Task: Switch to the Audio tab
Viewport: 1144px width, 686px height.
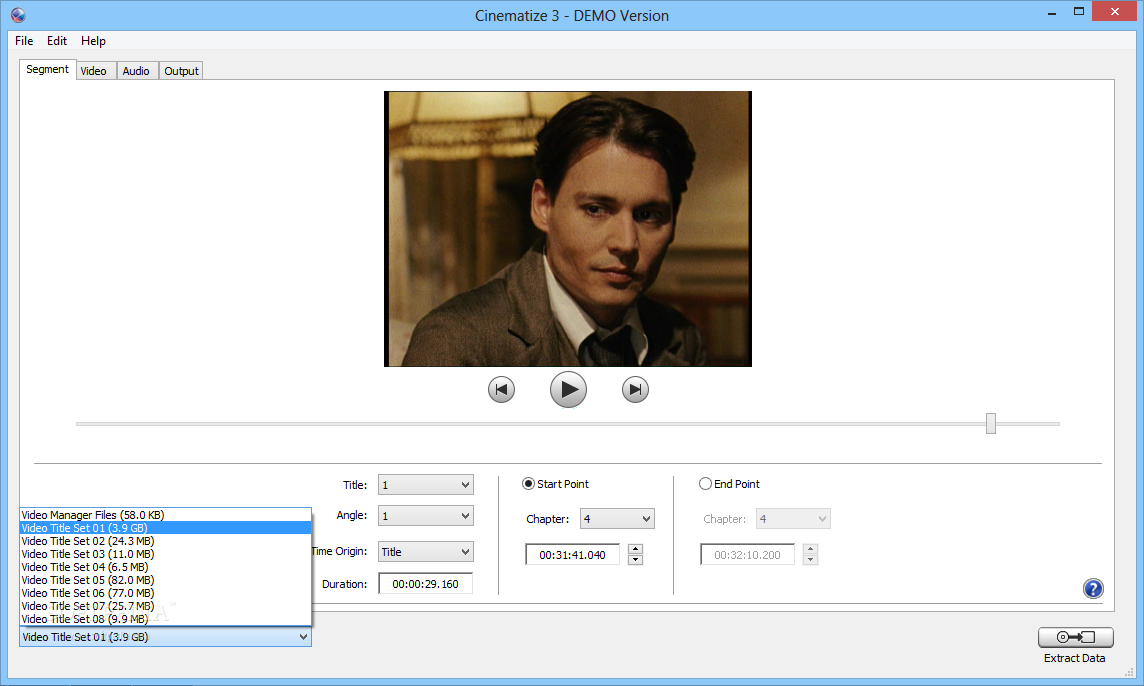Action: point(136,71)
